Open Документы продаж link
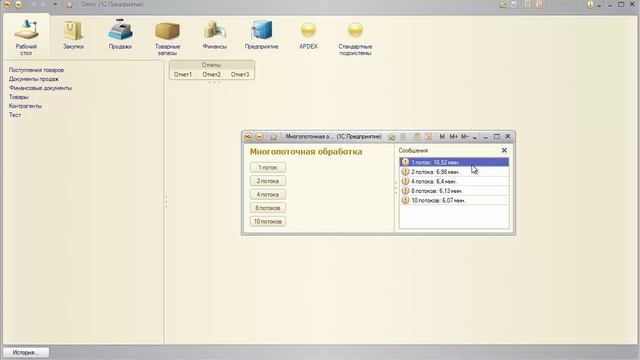This screenshot has width=640, height=360. coord(34,79)
